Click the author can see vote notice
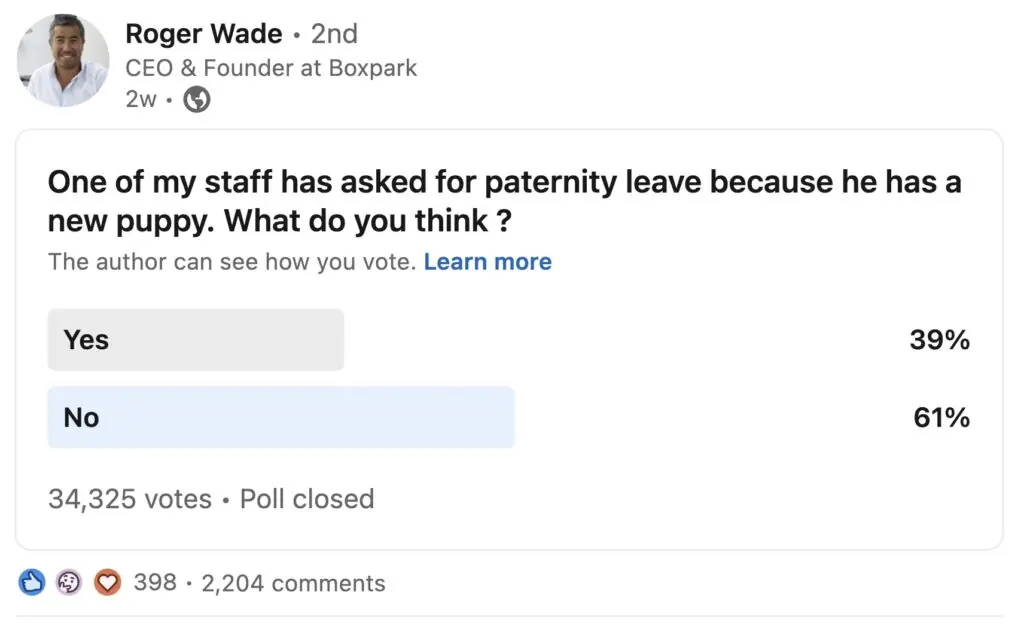 pyautogui.click(x=232, y=262)
